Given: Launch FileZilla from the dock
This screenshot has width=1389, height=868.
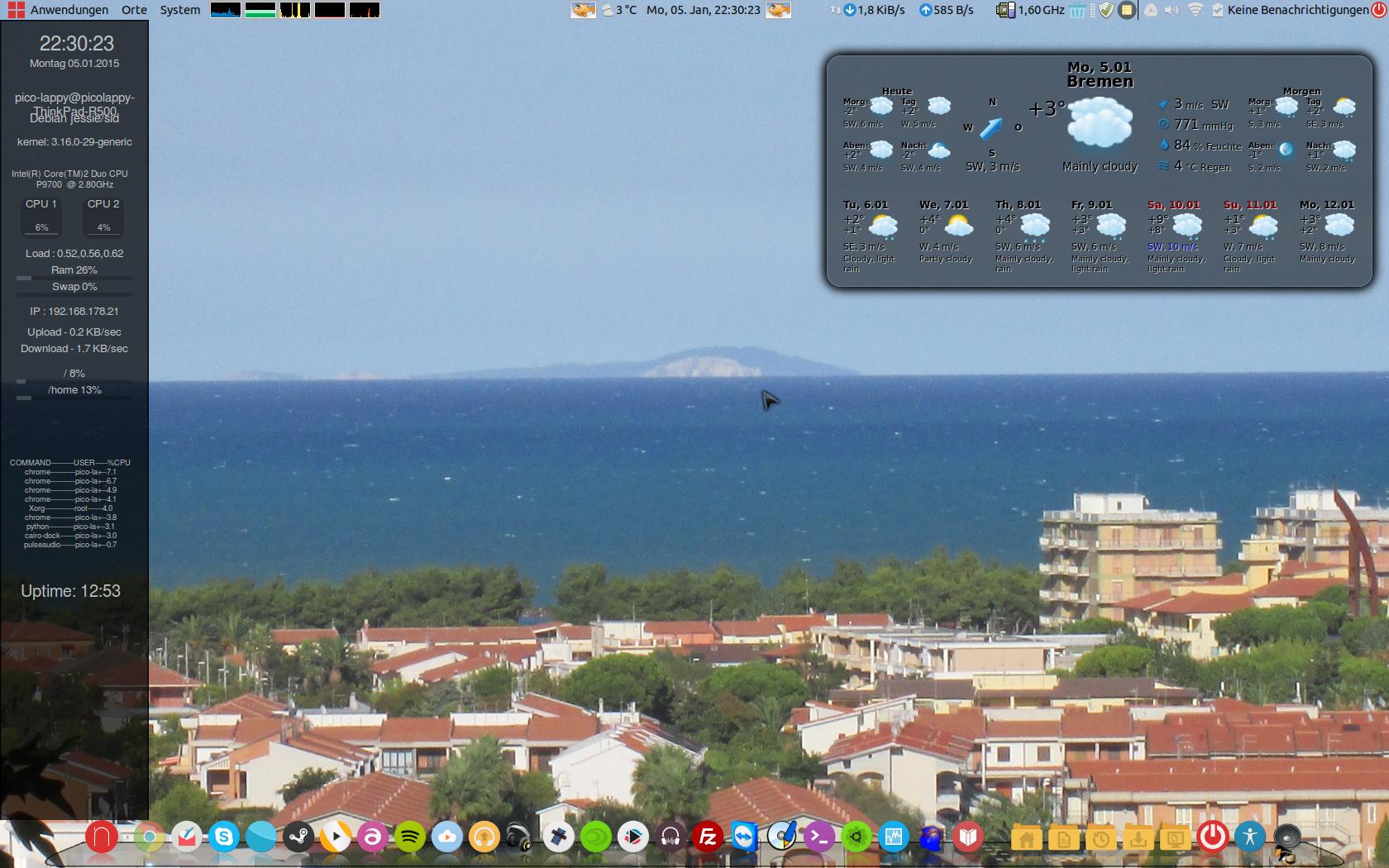Looking at the screenshot, I should (708, 837).
